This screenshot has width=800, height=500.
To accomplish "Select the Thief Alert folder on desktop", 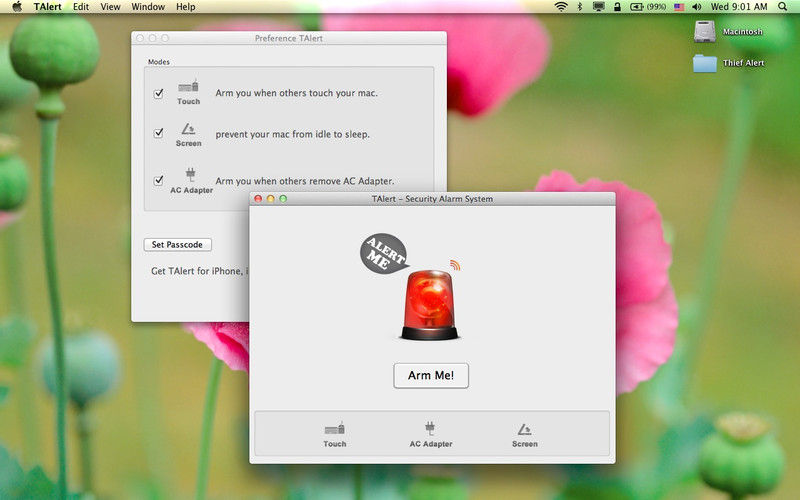I will pos(705,63).
